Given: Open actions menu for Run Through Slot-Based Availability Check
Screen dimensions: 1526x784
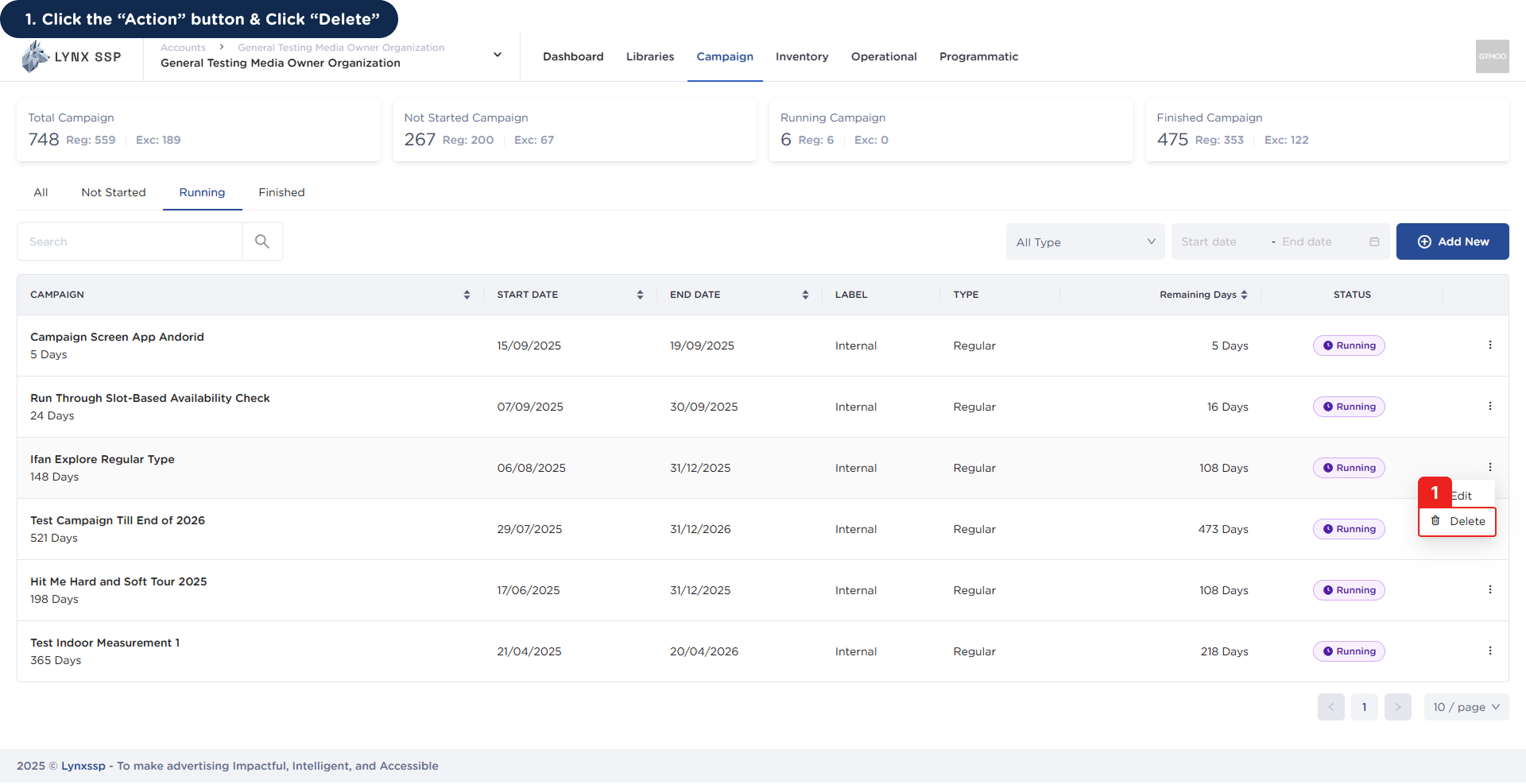Looking at the screenshot, I should click(x=1490, y=407).
